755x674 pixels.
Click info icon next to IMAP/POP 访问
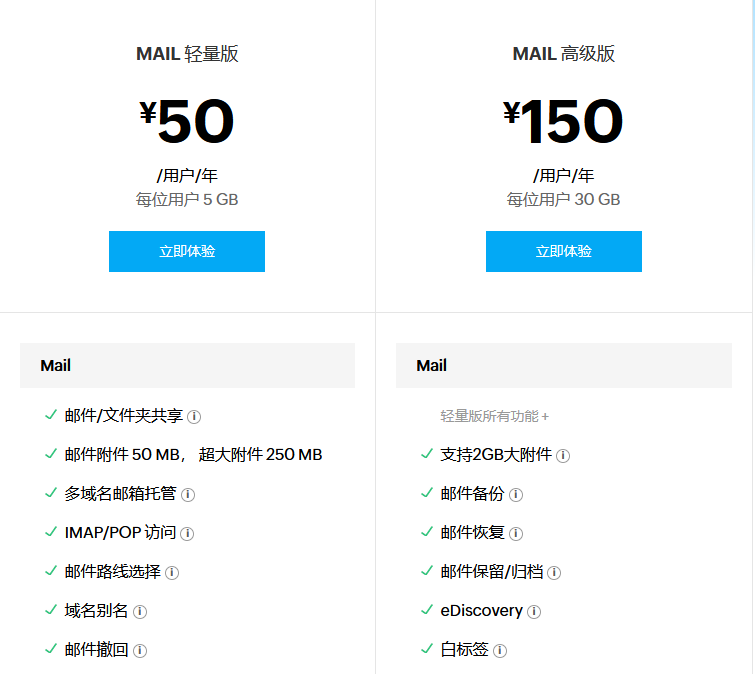(187, 534)
